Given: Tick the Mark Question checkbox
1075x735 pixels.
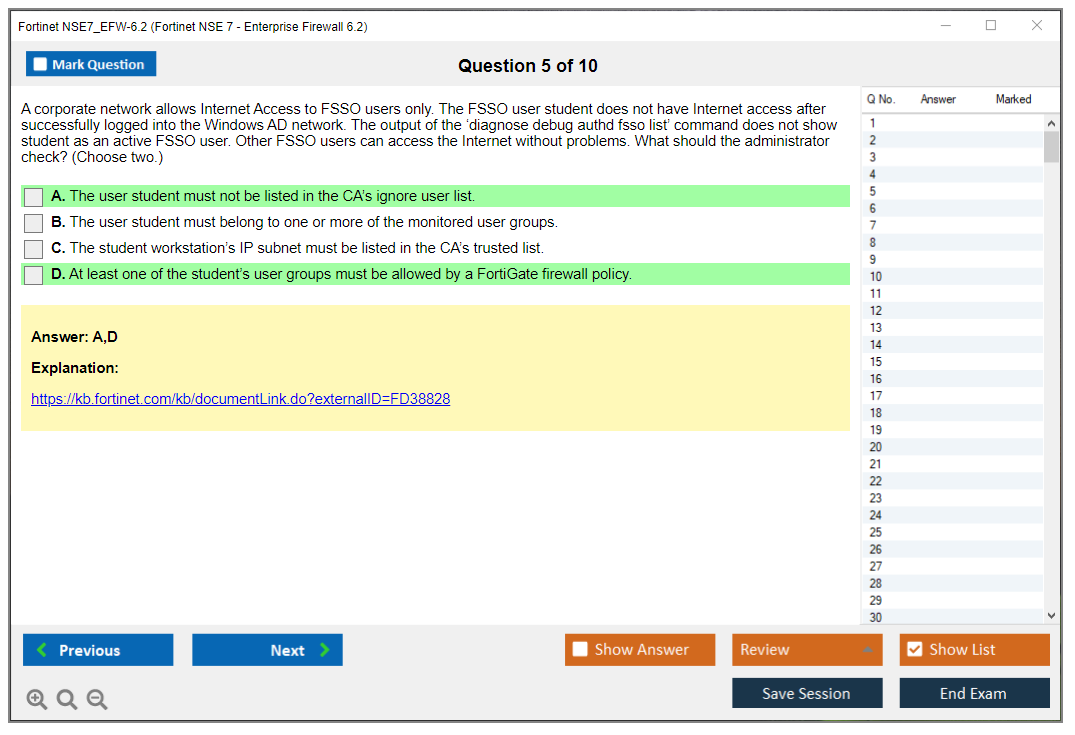Looking at the screenshot, I should click(41, 65).
